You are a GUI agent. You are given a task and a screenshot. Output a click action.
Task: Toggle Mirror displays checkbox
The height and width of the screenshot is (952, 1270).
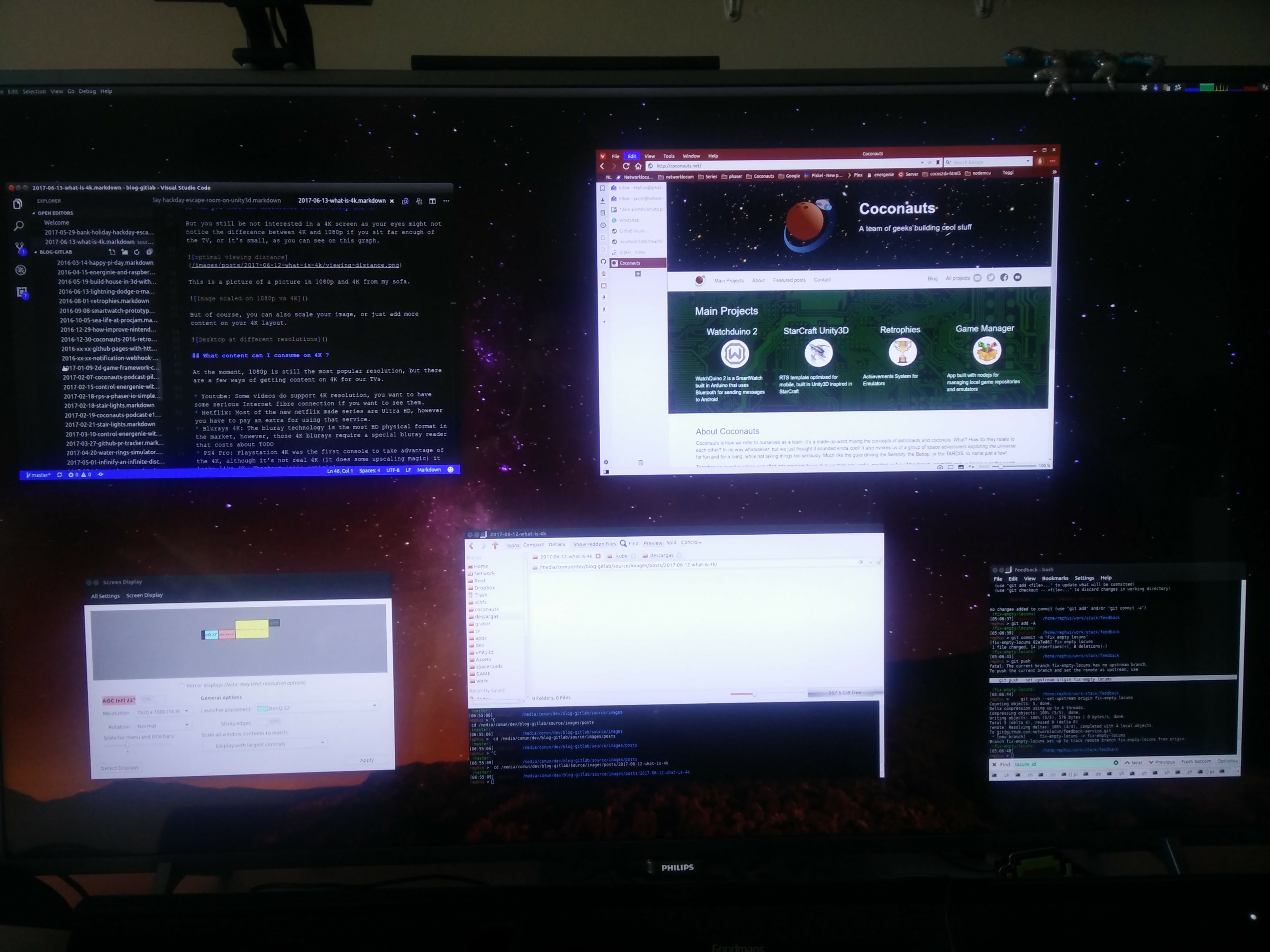[182, 686]
